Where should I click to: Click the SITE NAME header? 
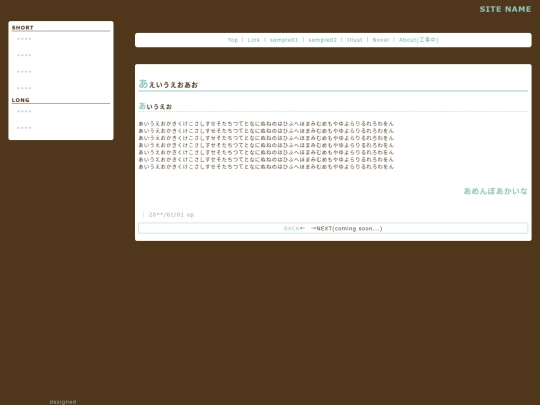(505, 9)
